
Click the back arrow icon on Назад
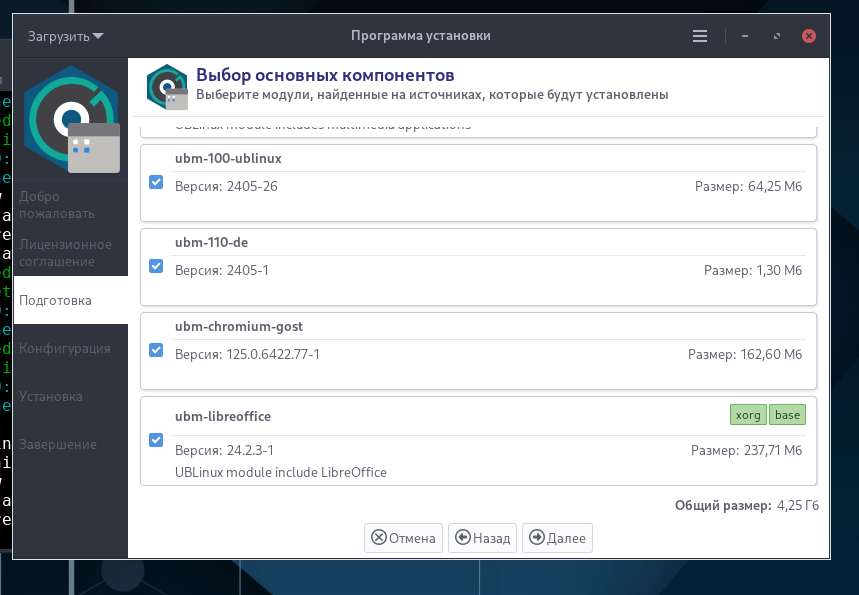click(x=463, y=537)
